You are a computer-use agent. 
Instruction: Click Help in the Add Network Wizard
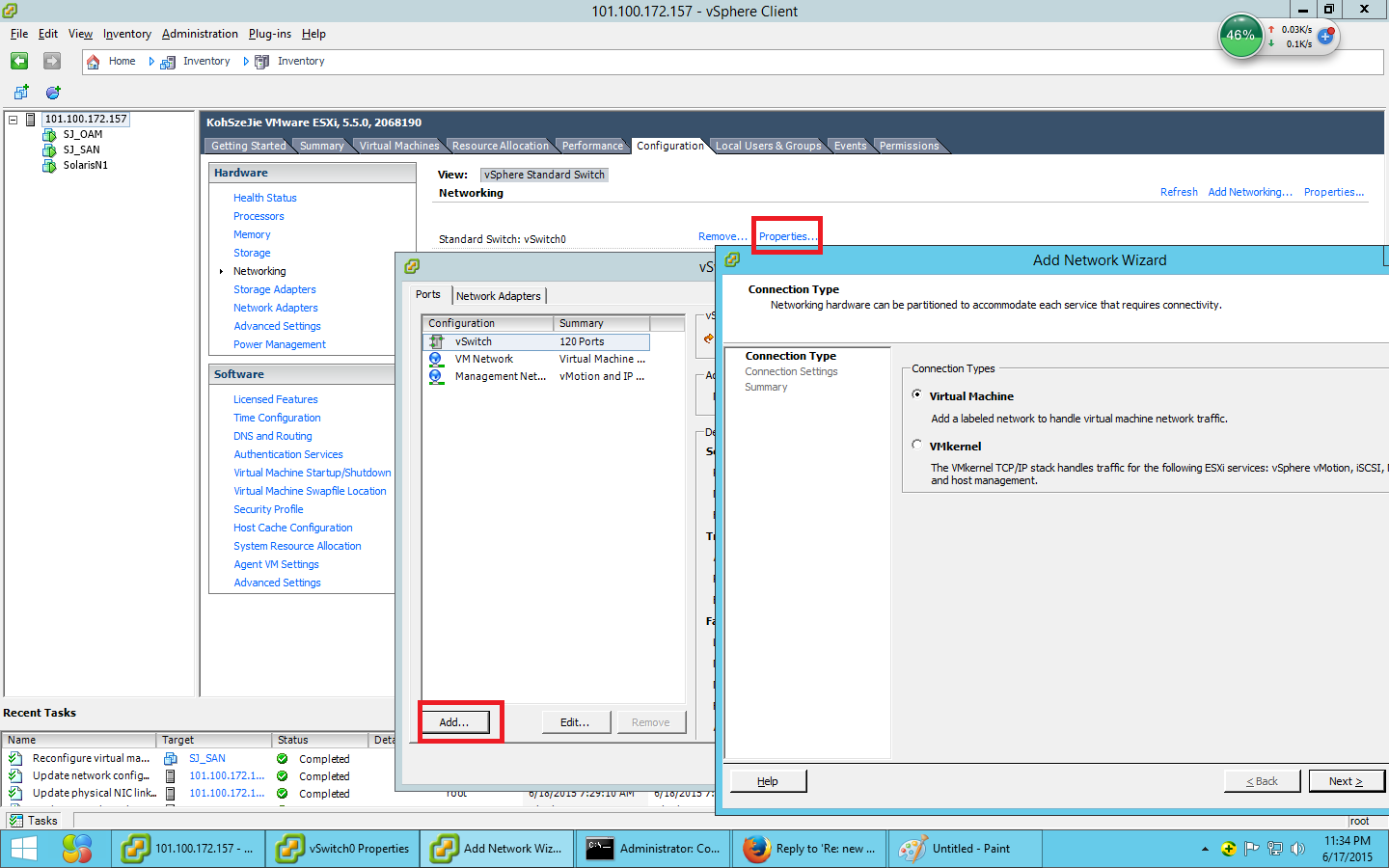coord(768,781)
